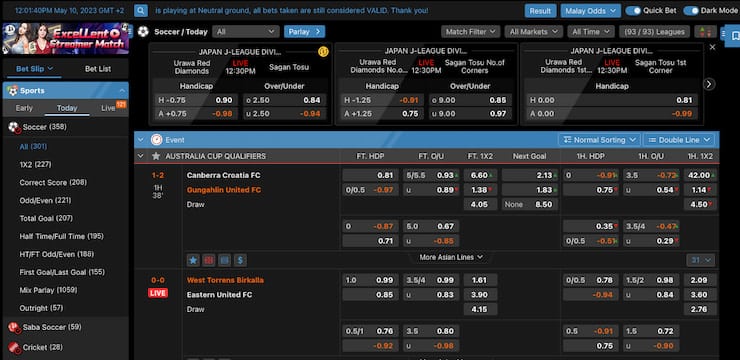Click the red LIVE badge for West Torrens match
This screenshot has height=360, width=740.
click(x=158, y=293)
